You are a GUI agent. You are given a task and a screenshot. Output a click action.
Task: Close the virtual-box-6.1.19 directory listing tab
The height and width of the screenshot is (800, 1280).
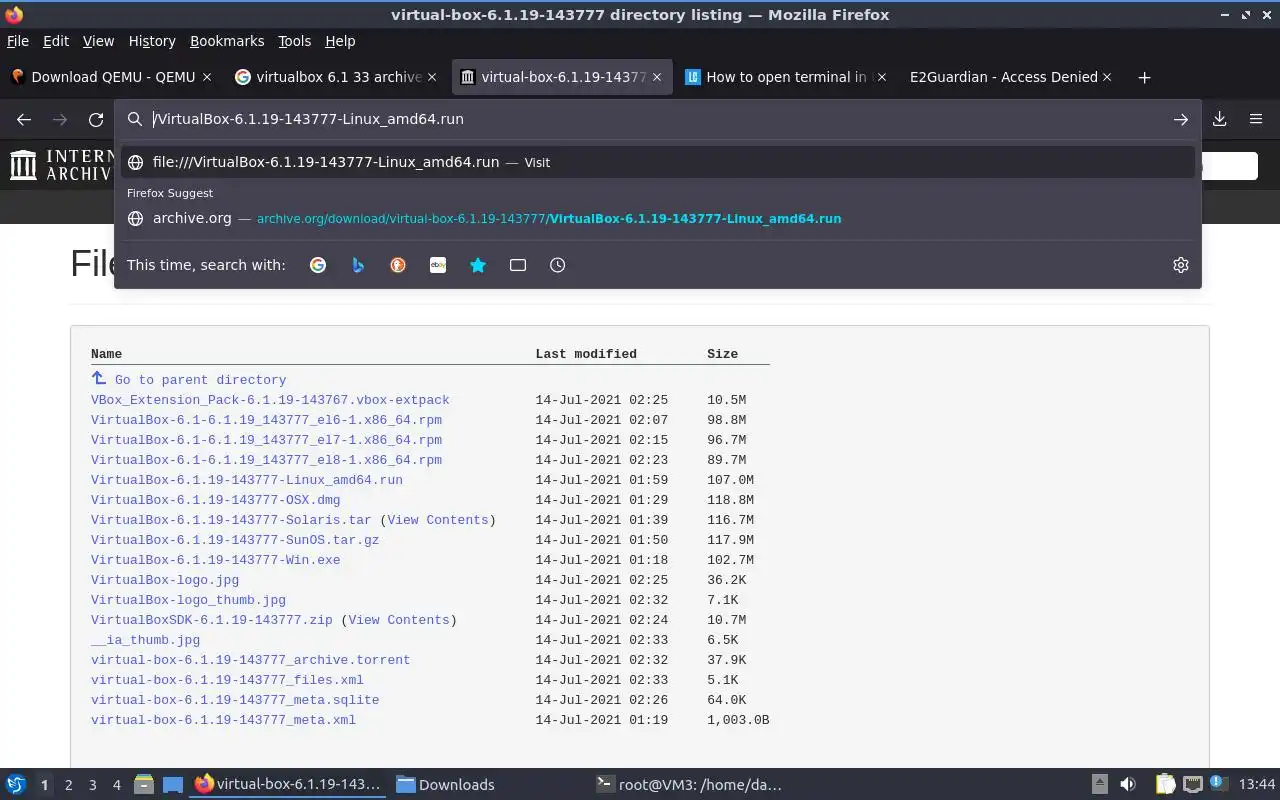pos(657,77)
